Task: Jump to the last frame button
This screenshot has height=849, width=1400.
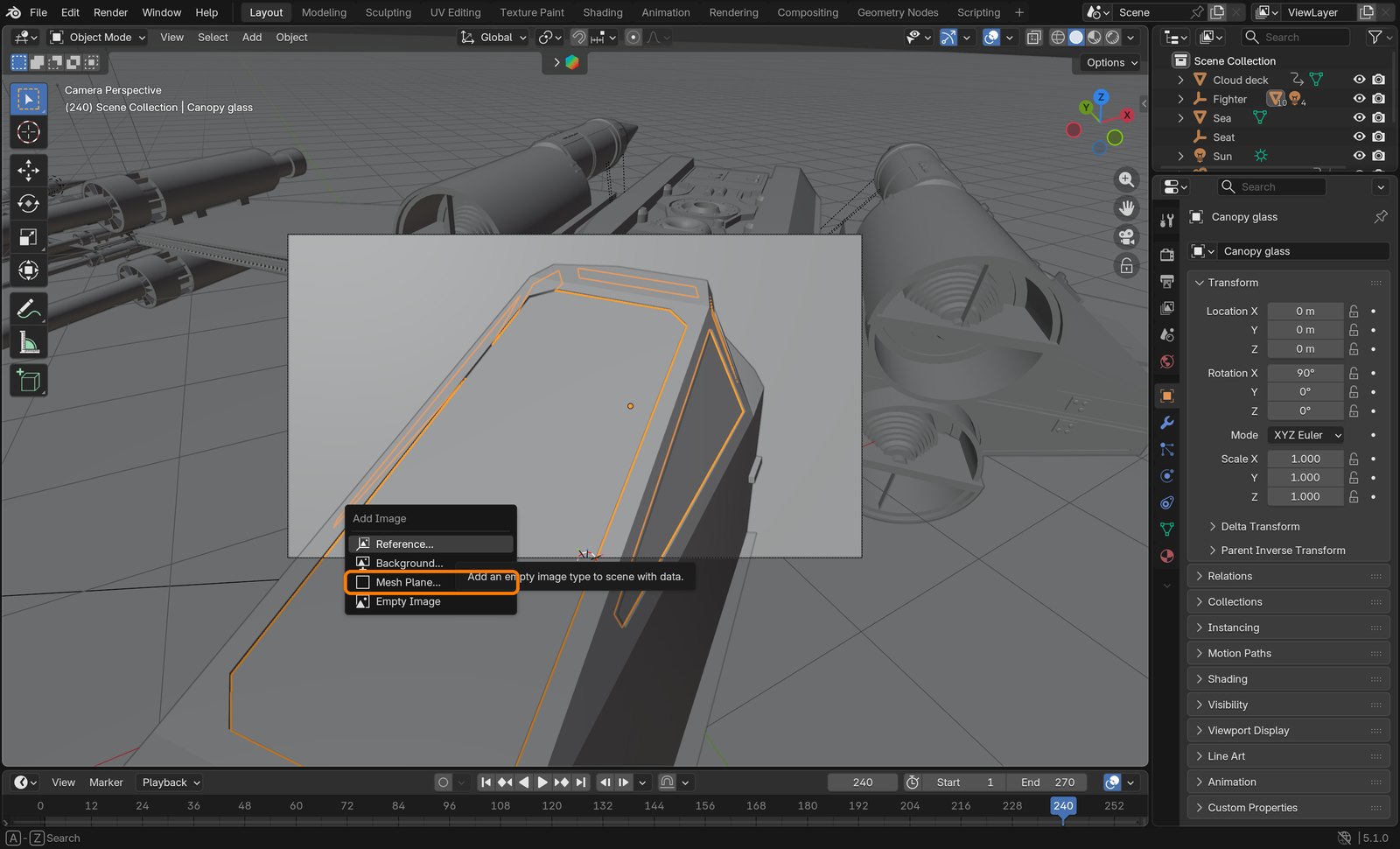Action: tap(581, 782)
